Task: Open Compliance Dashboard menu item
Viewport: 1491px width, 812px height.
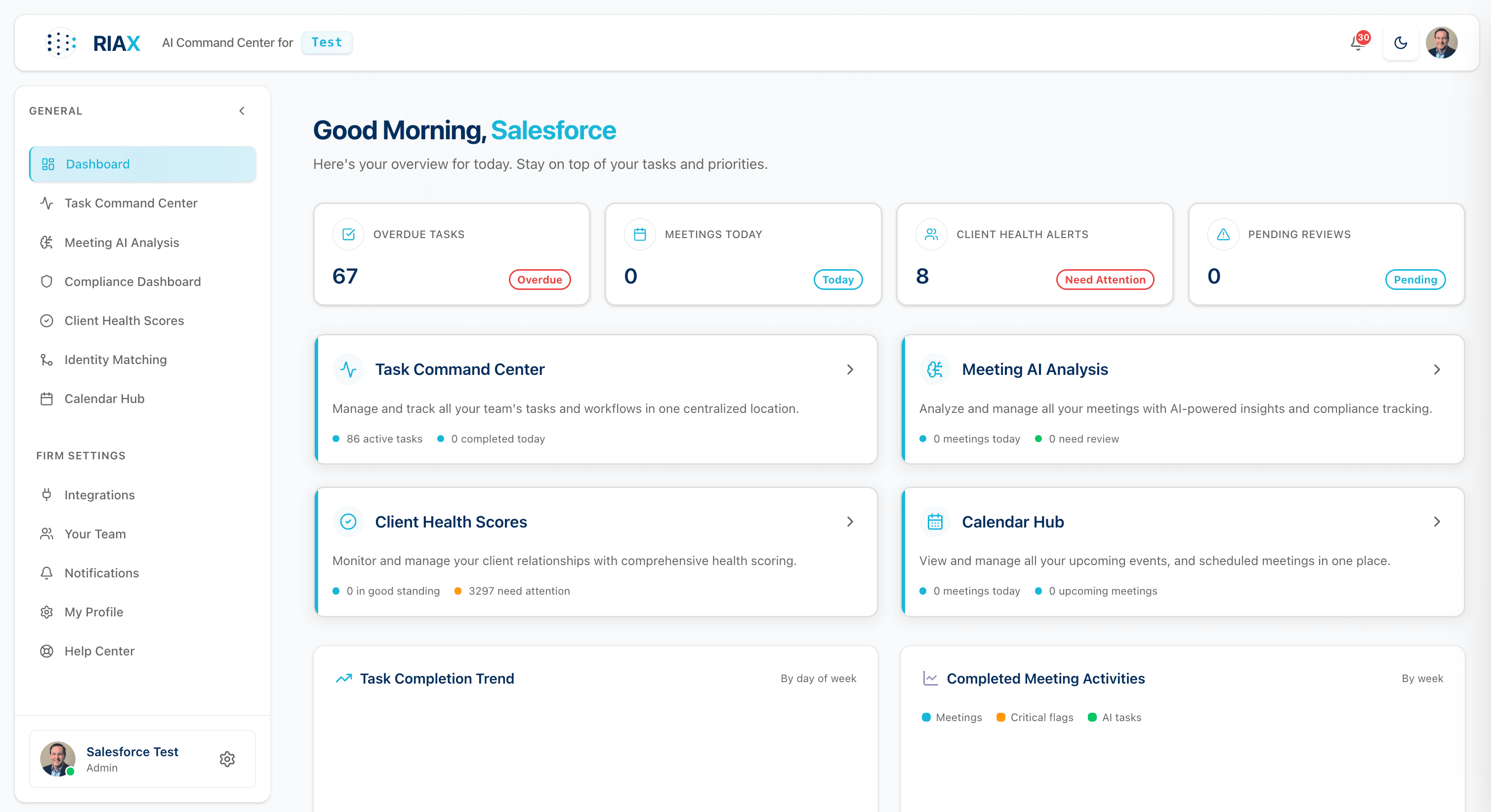Action: [x=142, y=281]
